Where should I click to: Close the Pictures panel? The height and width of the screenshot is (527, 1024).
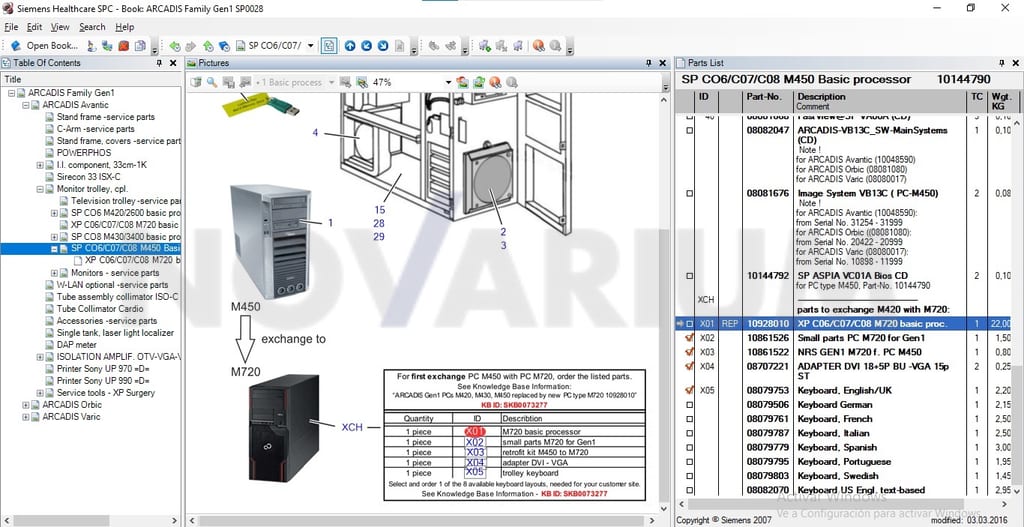[x=663, y=63]
